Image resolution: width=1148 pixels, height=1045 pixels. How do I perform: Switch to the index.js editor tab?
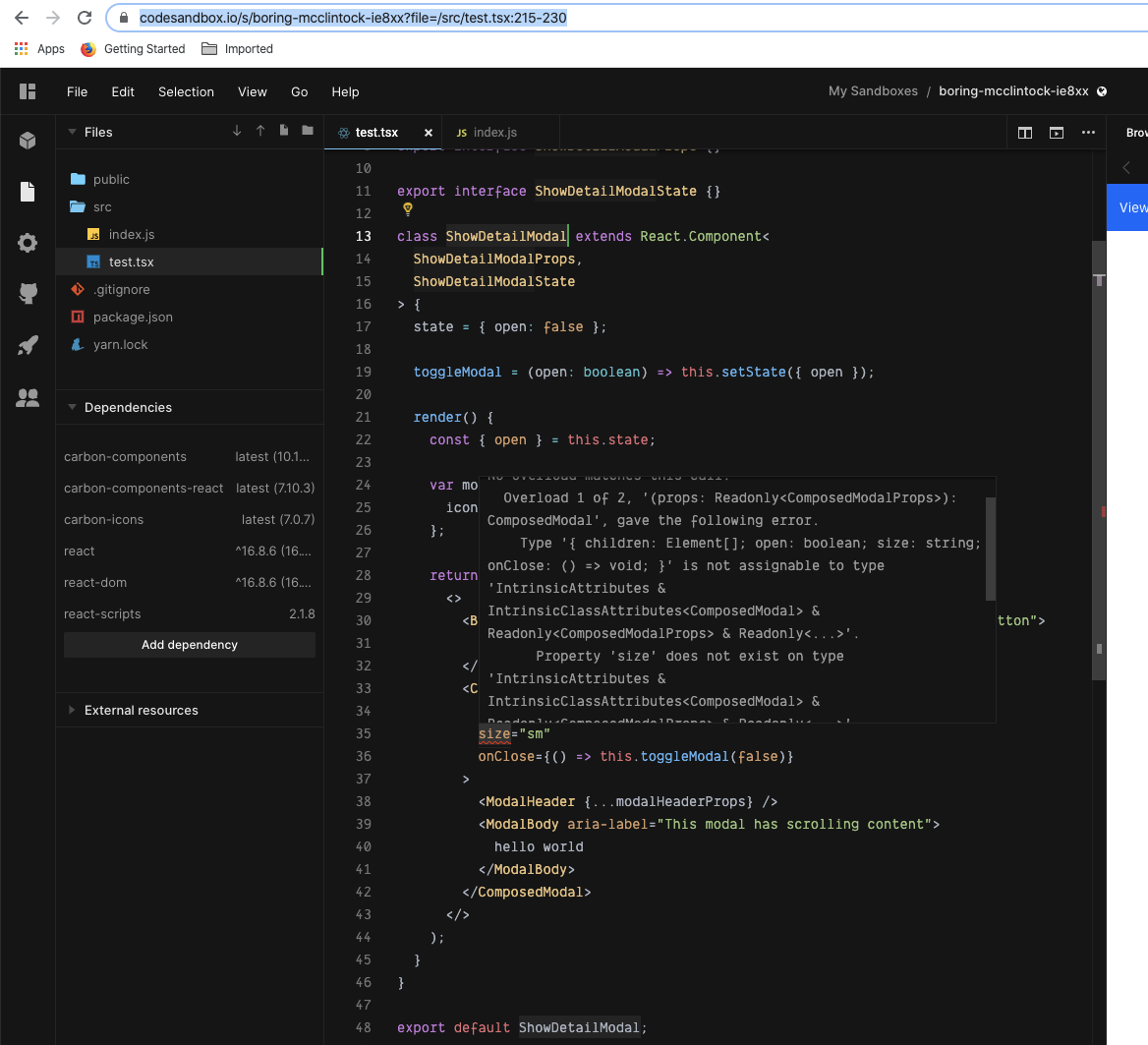click(x=487, y=133)
